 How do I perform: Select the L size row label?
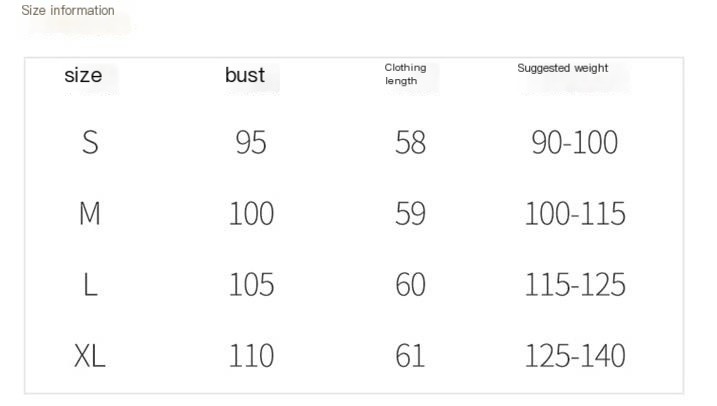coord(90,285)
